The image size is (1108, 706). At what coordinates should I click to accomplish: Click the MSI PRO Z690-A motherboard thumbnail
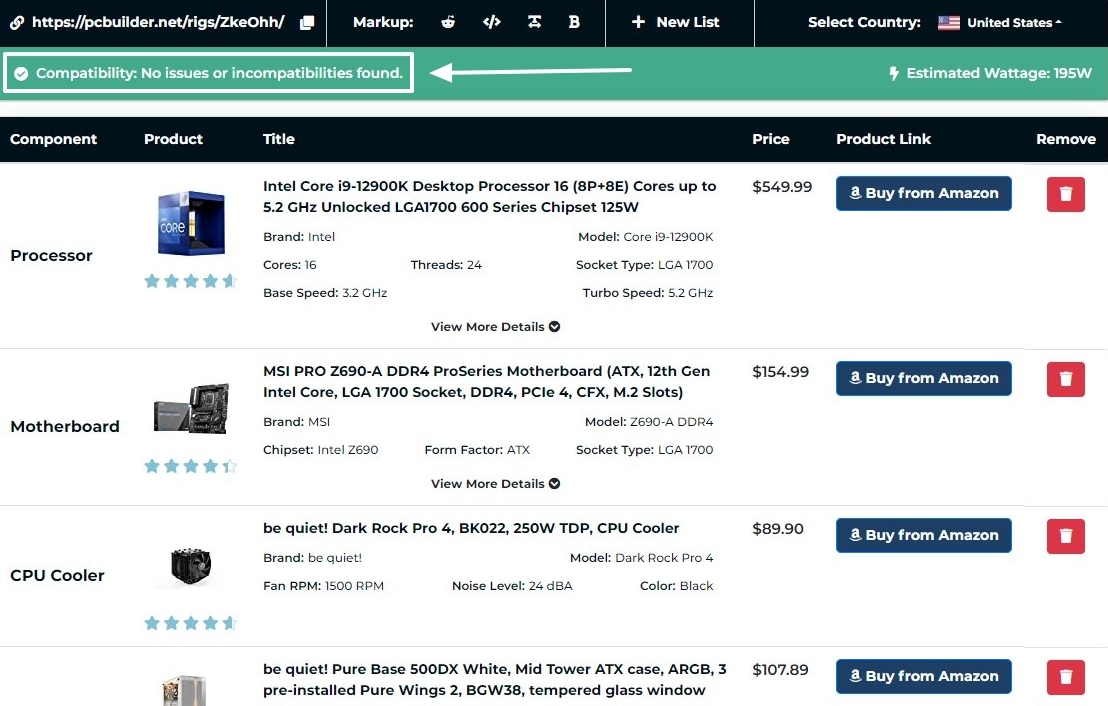[x=190, y=410]
